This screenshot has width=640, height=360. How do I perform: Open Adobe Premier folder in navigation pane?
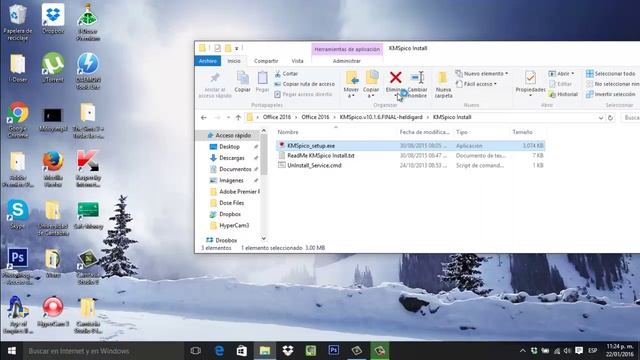click(235, 191)
